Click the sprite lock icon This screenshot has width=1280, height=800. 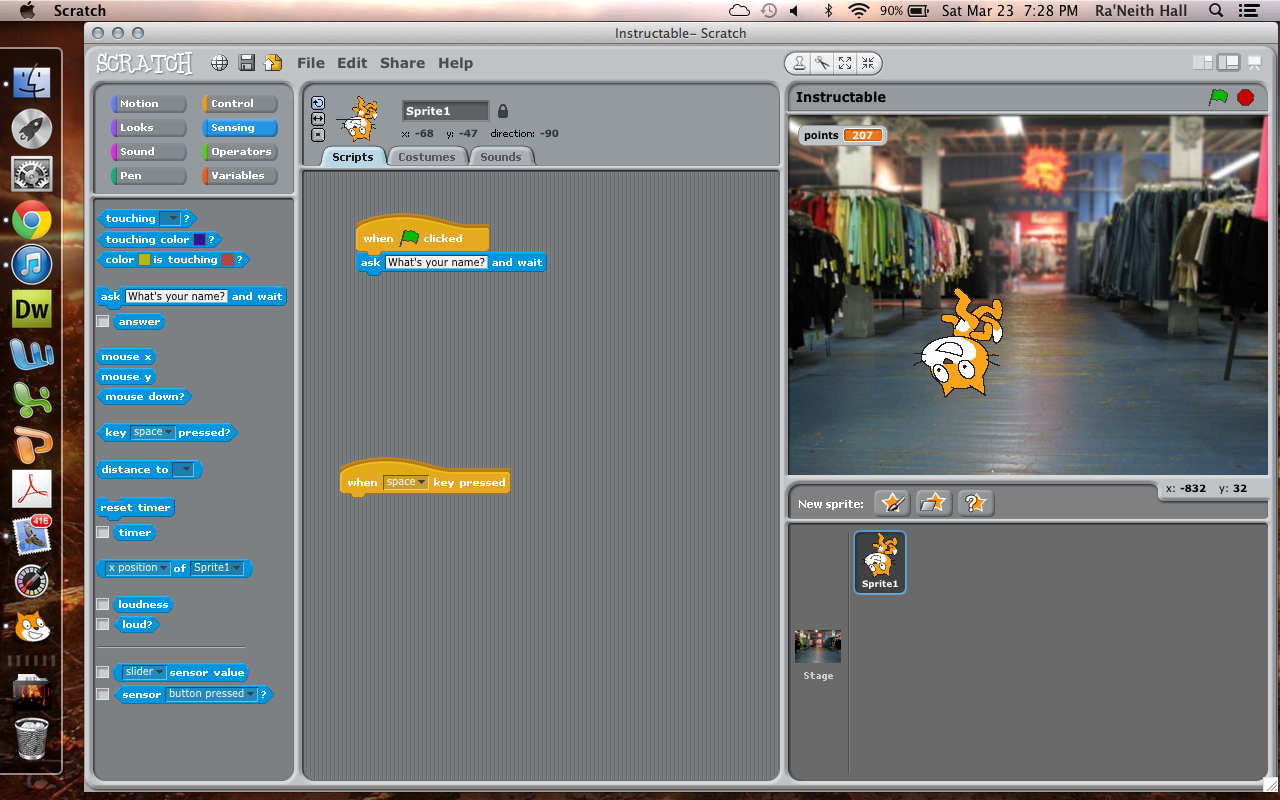click(503, 111)
